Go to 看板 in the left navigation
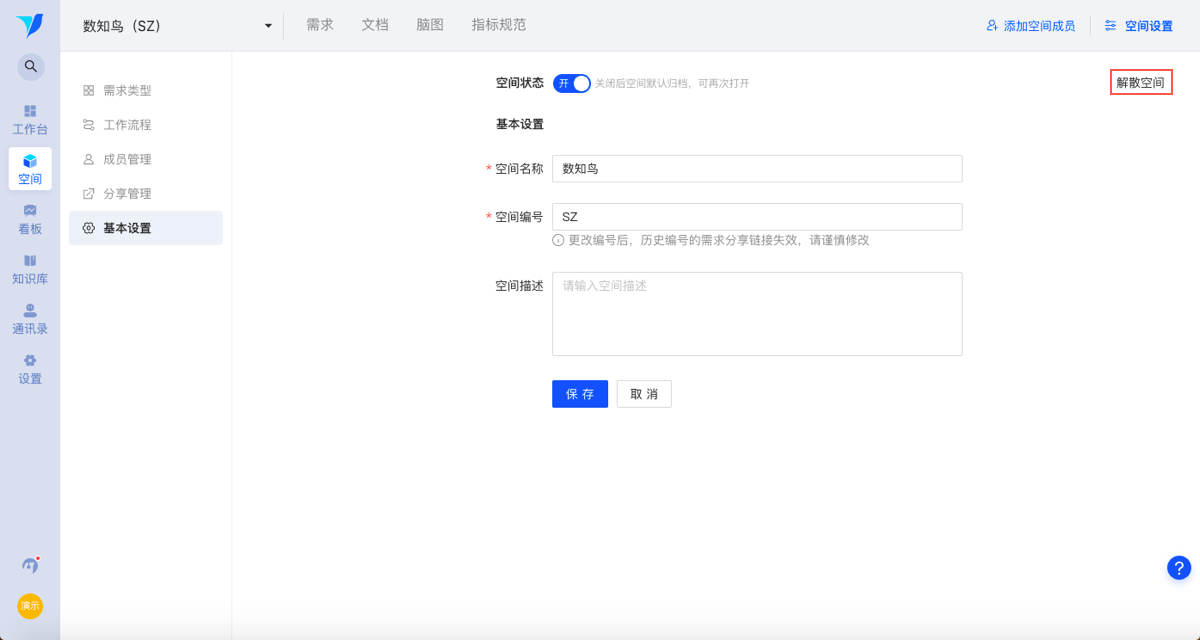This screenshot has height=640, width=1200. point(30,219)
